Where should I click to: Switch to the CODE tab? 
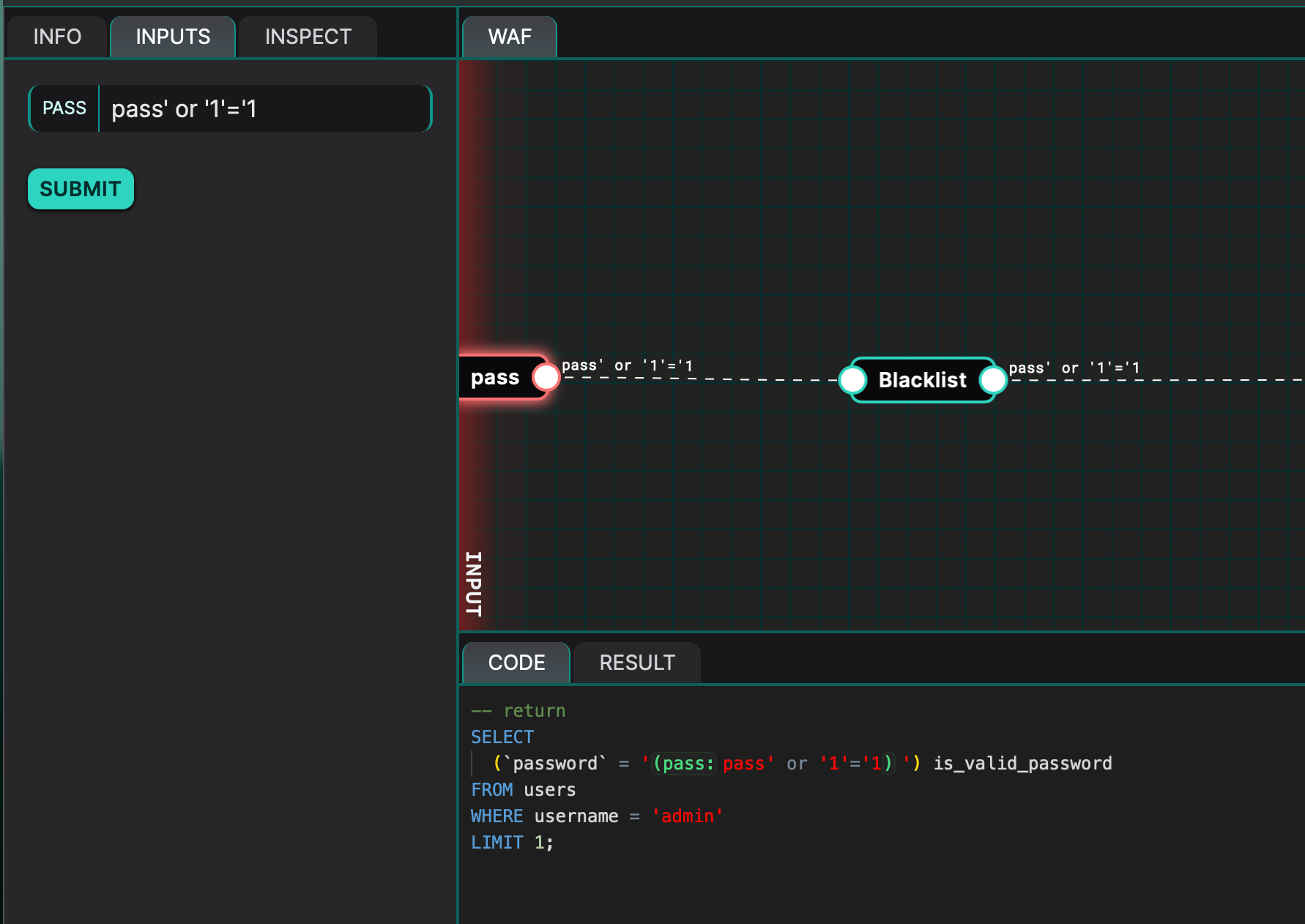[x=516, y=663]
